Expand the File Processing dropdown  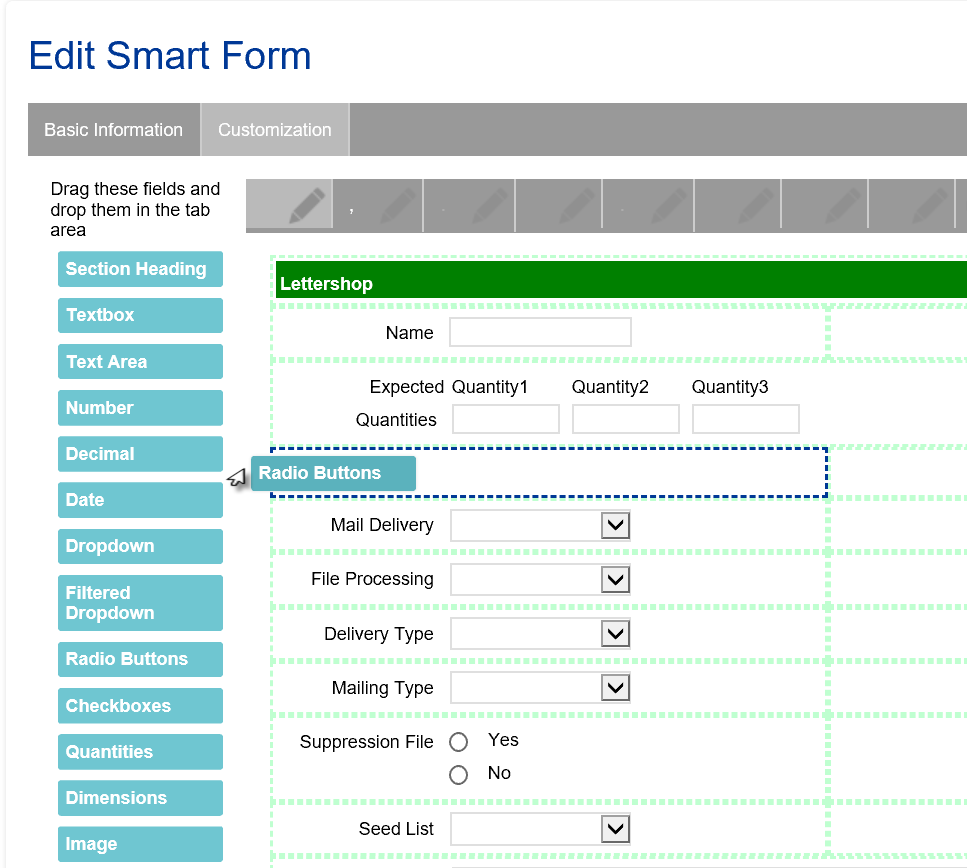click(615, 580)
